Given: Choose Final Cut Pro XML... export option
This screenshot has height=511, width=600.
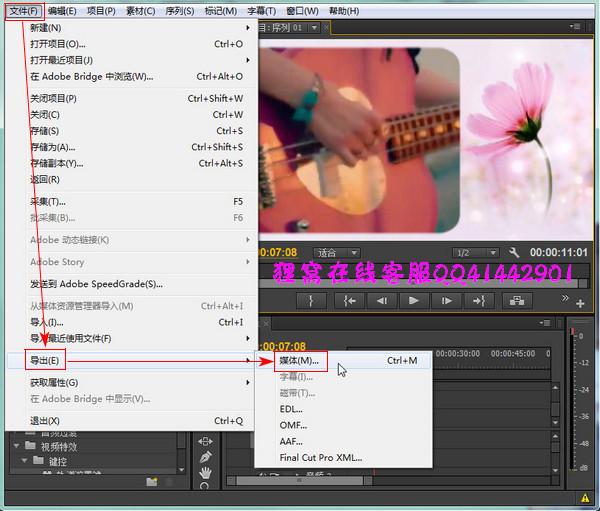Looking at the screenshot, I should point(344,457).
